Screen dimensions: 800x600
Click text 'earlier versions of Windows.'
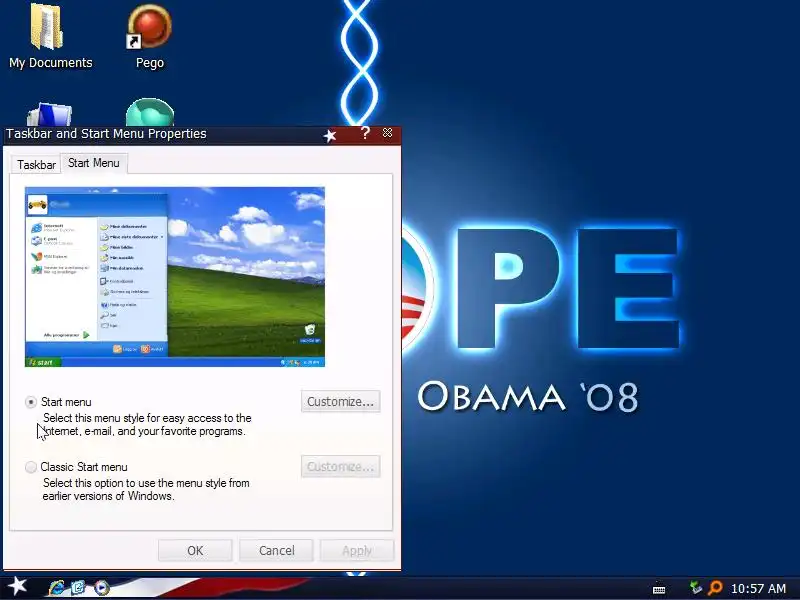click(108, 496)
